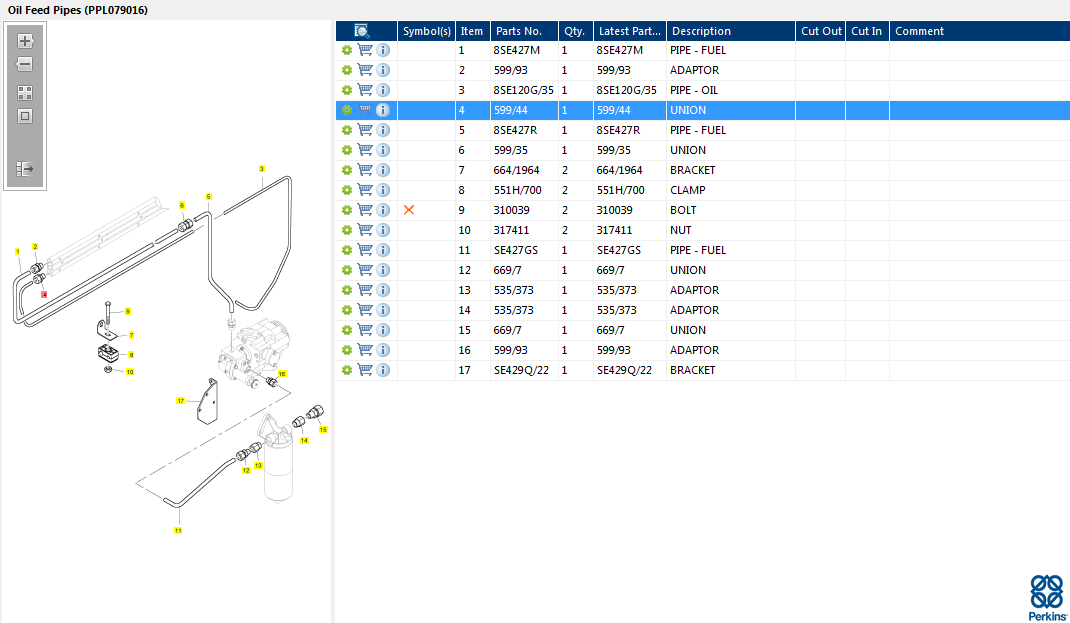Click gear icon for item 3 PIPE - OIL
The height and width of the screenshot is (623, 1070).
(347, 90)
